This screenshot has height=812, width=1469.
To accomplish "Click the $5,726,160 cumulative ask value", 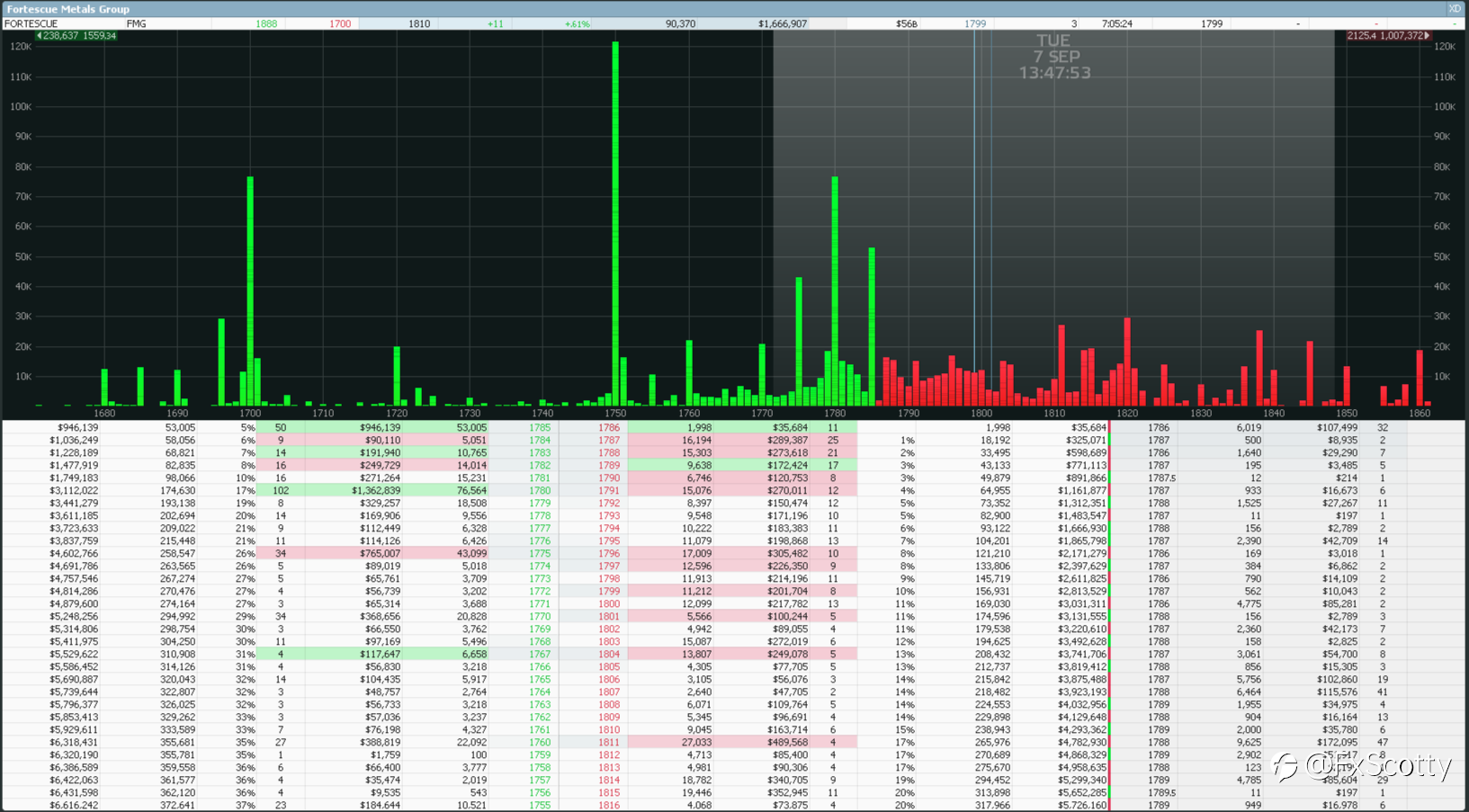I will point(1082,806).
